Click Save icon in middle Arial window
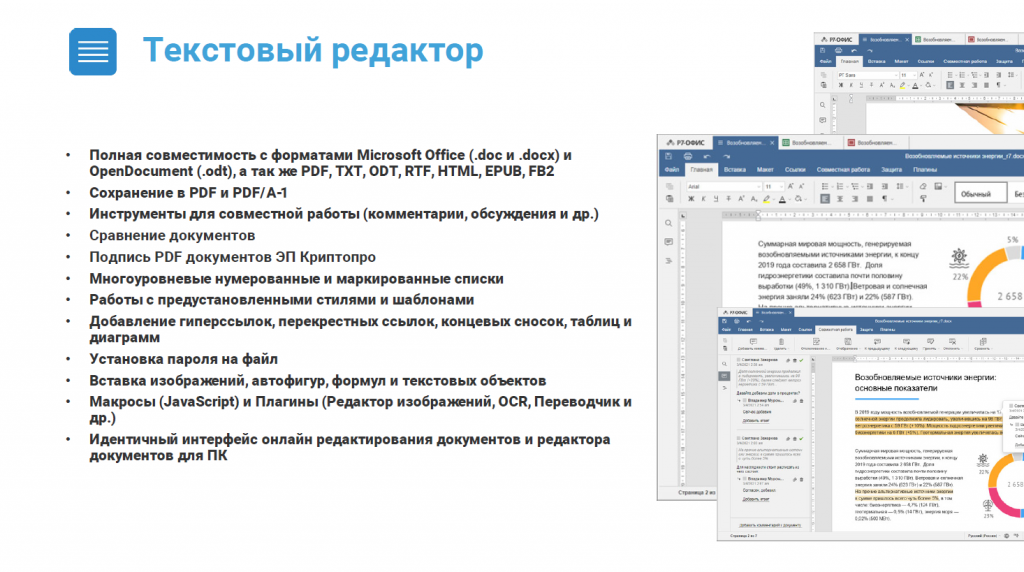This screenshot has height=572, width=1024. click(x=668, y=156)
